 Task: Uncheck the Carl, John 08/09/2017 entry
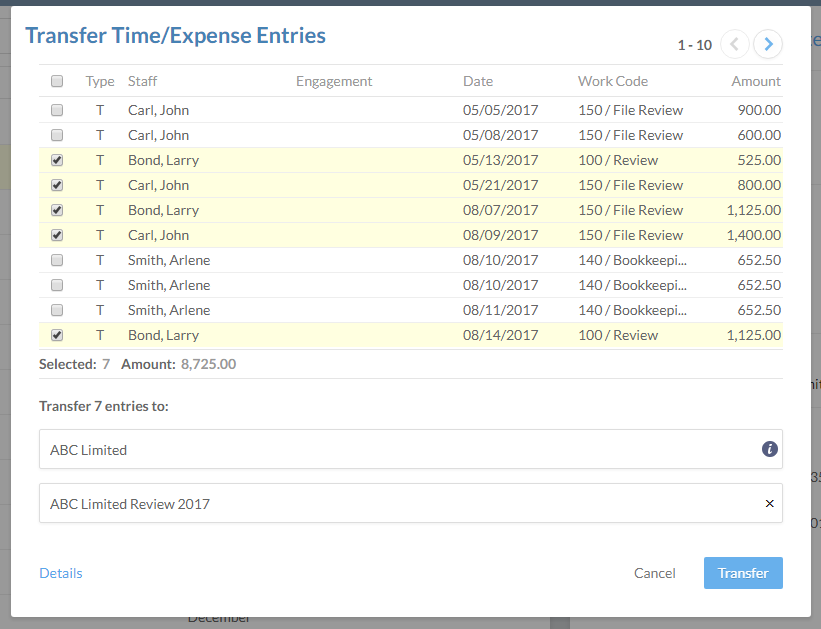57,235
